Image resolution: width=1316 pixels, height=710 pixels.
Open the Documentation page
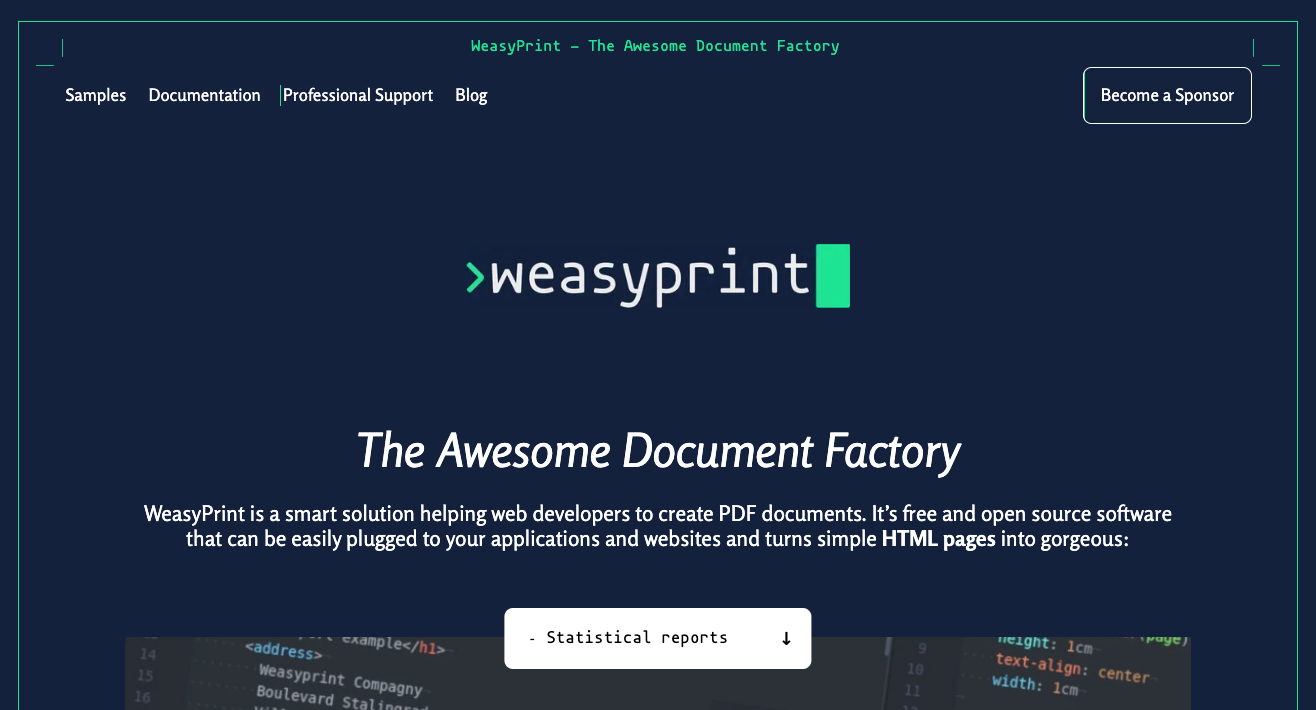(x=204, y=95)
